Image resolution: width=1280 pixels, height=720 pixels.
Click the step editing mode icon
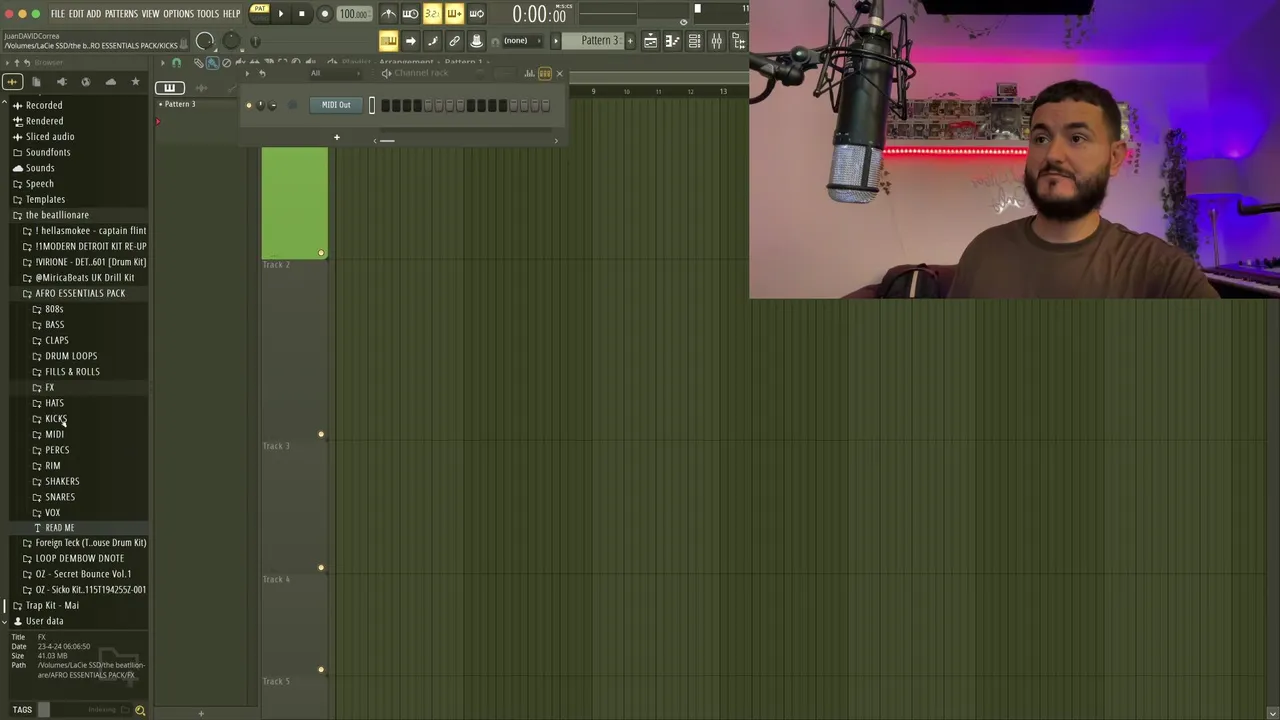(x=432, y=41)
